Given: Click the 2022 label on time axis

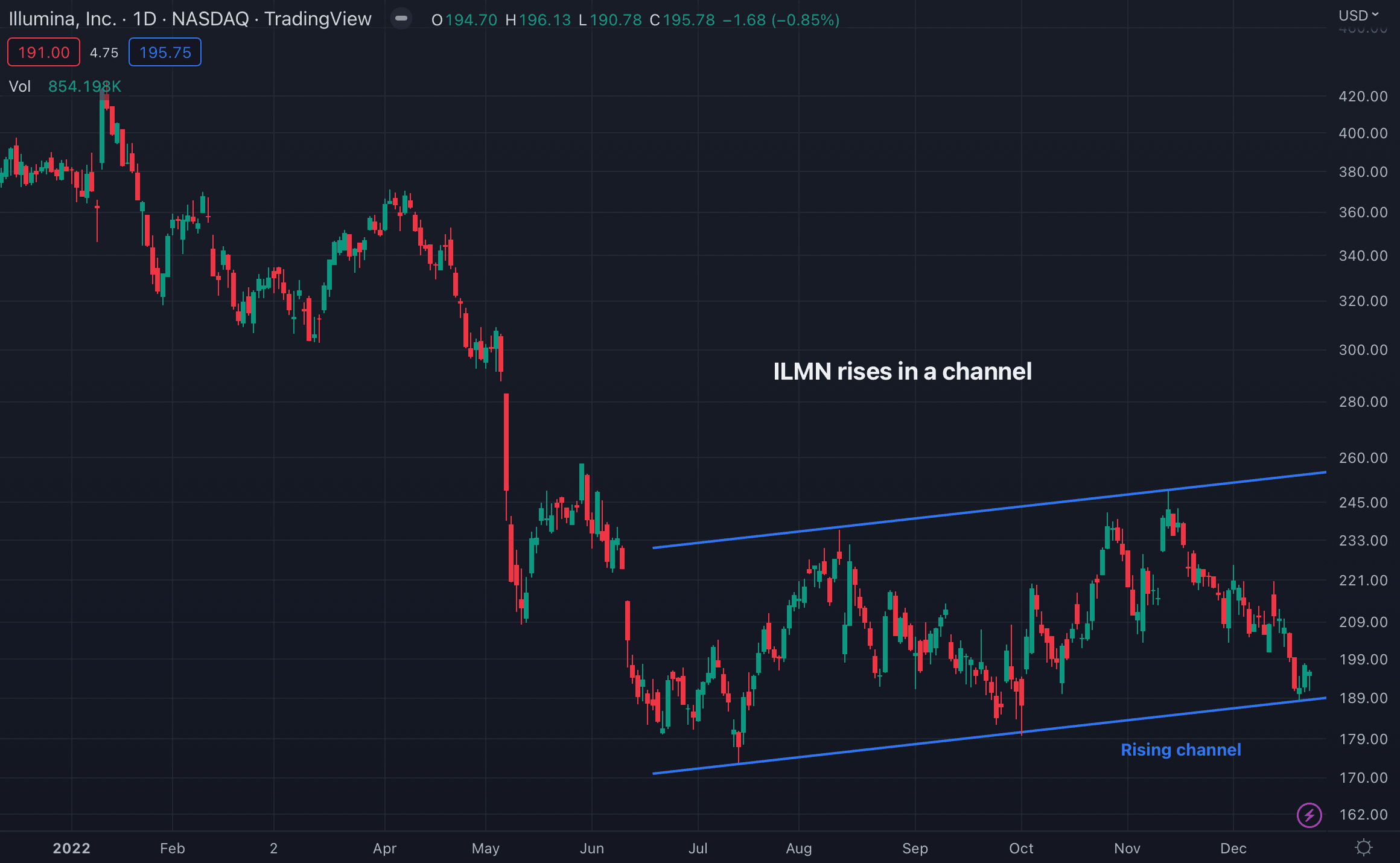Looking at the screenshot, I should coord(71,848).
